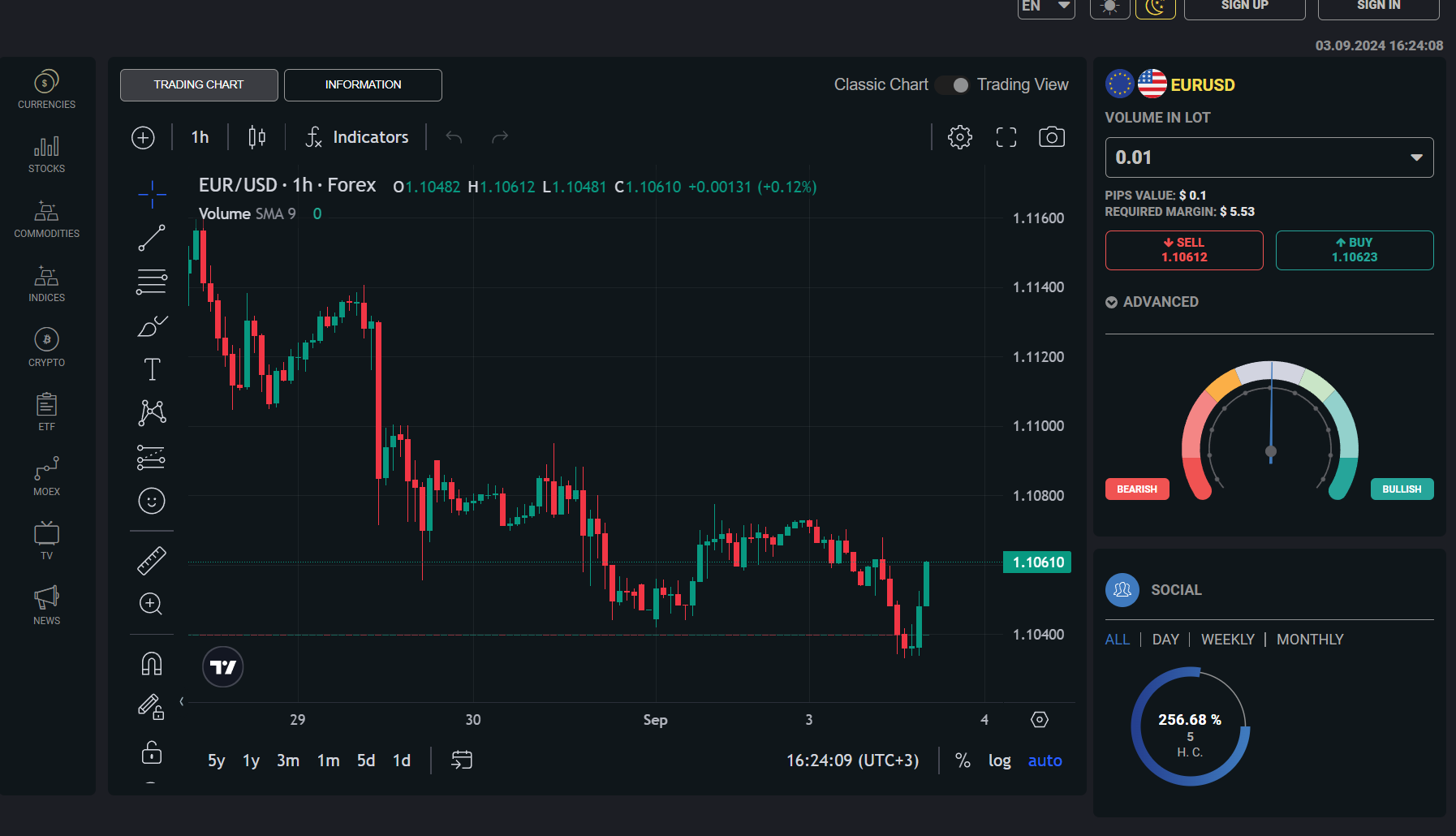Click the Buy 1.10623 button
This screenshot has width=1456, height=836.
pyautogui.click(x=1354, y=250)
